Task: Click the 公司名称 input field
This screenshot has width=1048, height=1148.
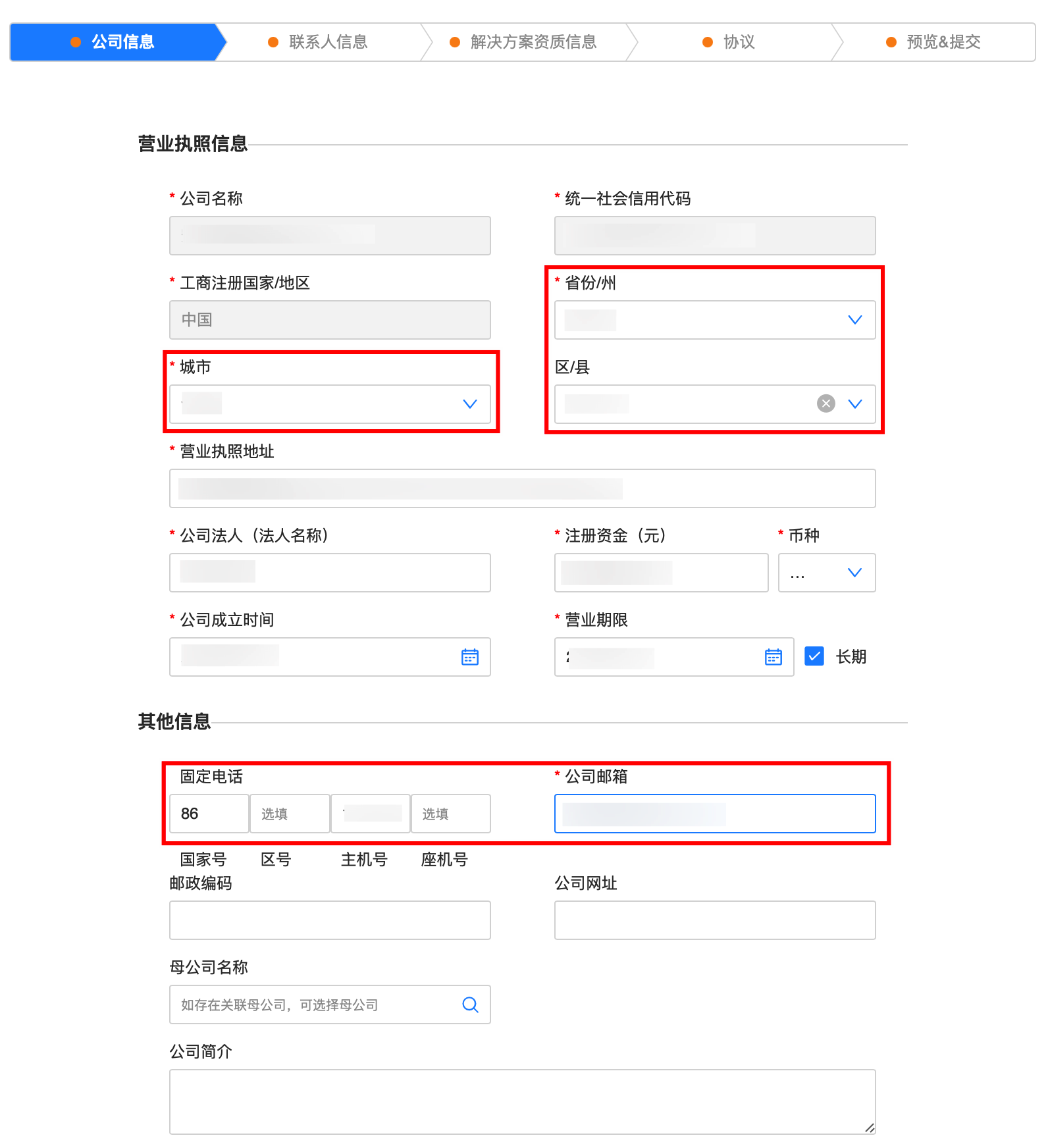Action: tap(330, 236)
